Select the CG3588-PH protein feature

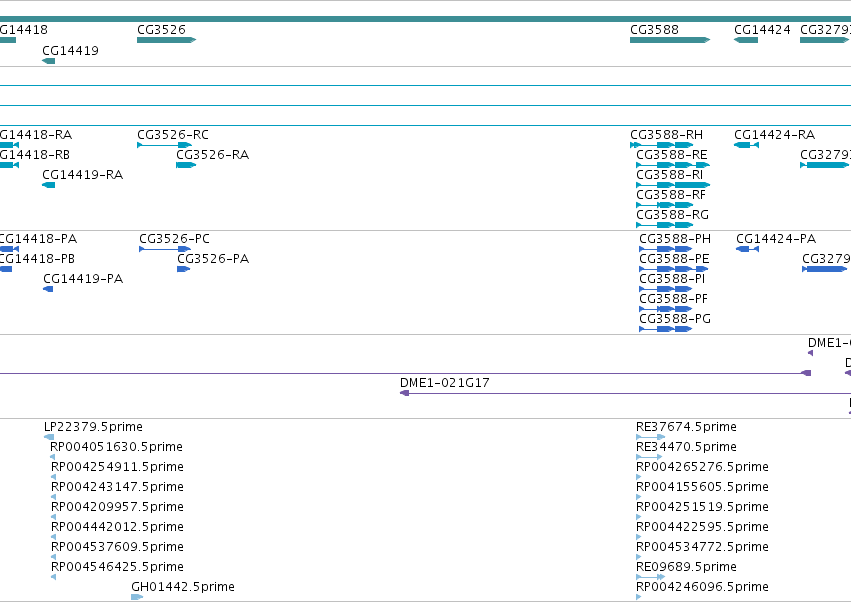pyautogui.click(x=665, y=249)
